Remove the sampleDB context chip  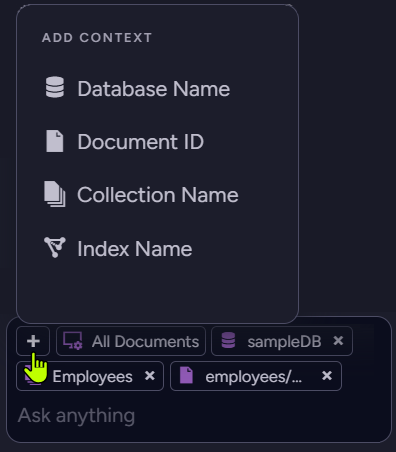coord(338,341)
